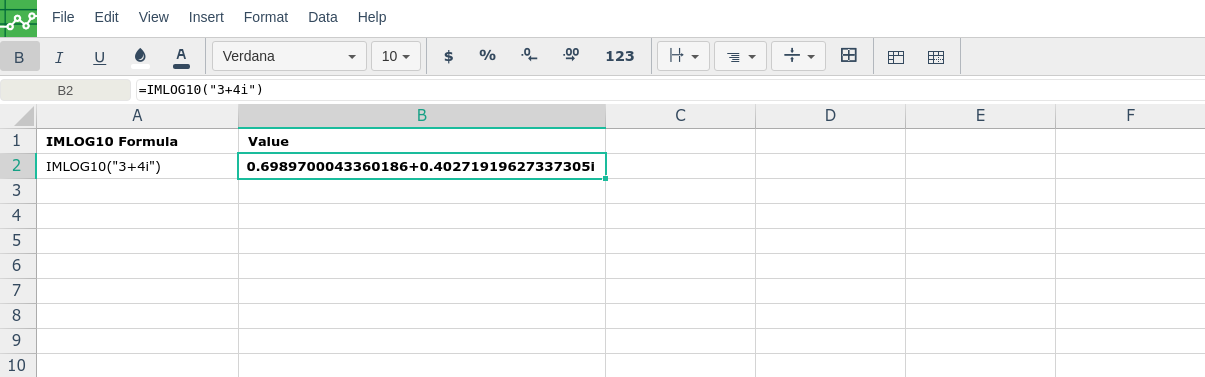The image size is (1205, 377).
Task: Select column F header
Action: 1130,116
